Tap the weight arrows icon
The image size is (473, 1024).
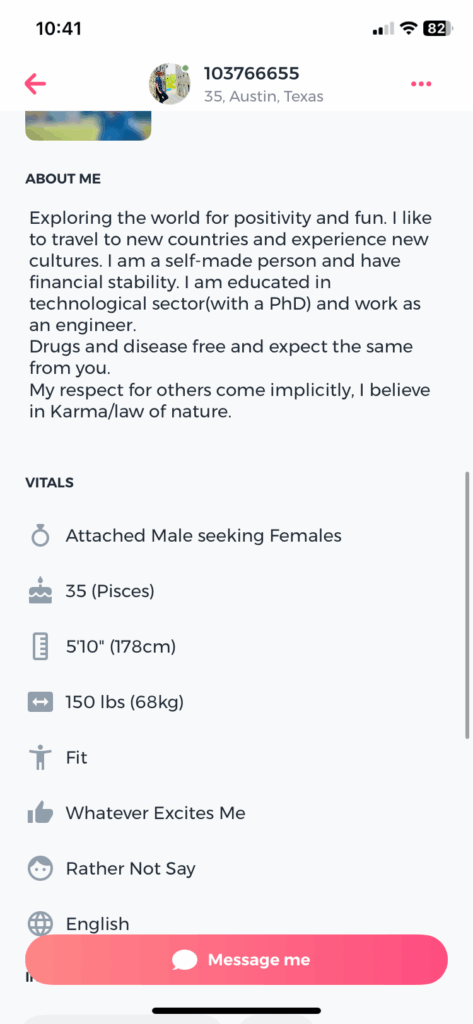[40, 703]
